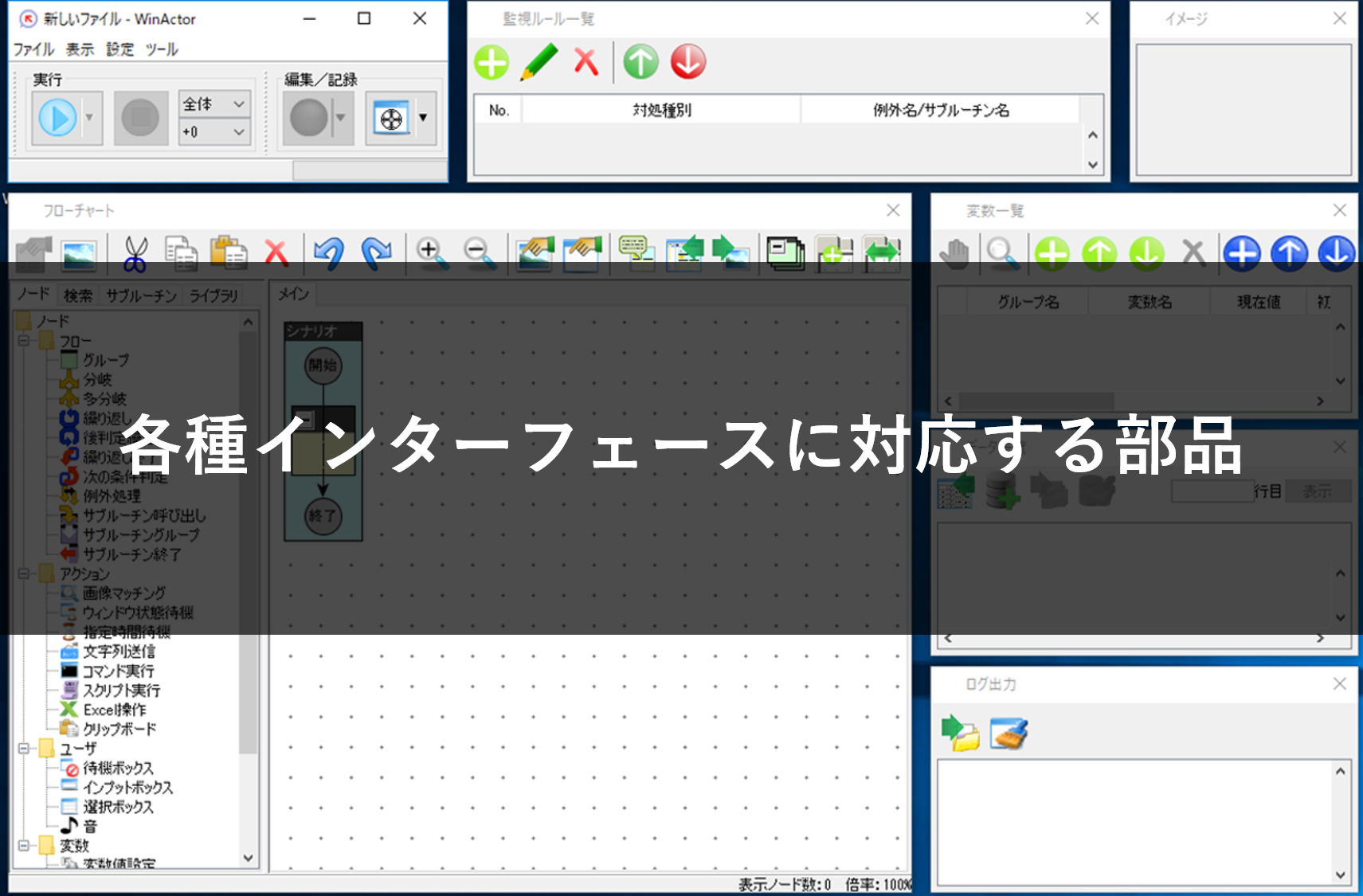Click the record target selection crosshair icon
The width and height of the screenshot is (1363, 896).
click(391, 119)
